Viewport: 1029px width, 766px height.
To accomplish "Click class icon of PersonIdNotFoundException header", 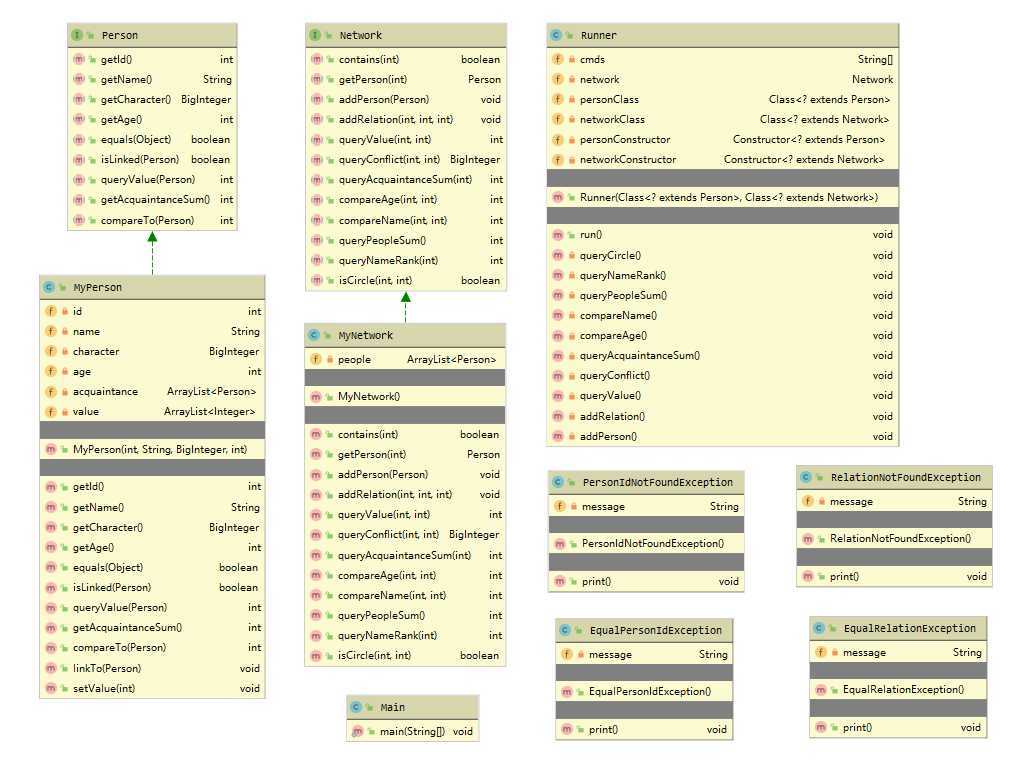I will (x=558, y=482).
